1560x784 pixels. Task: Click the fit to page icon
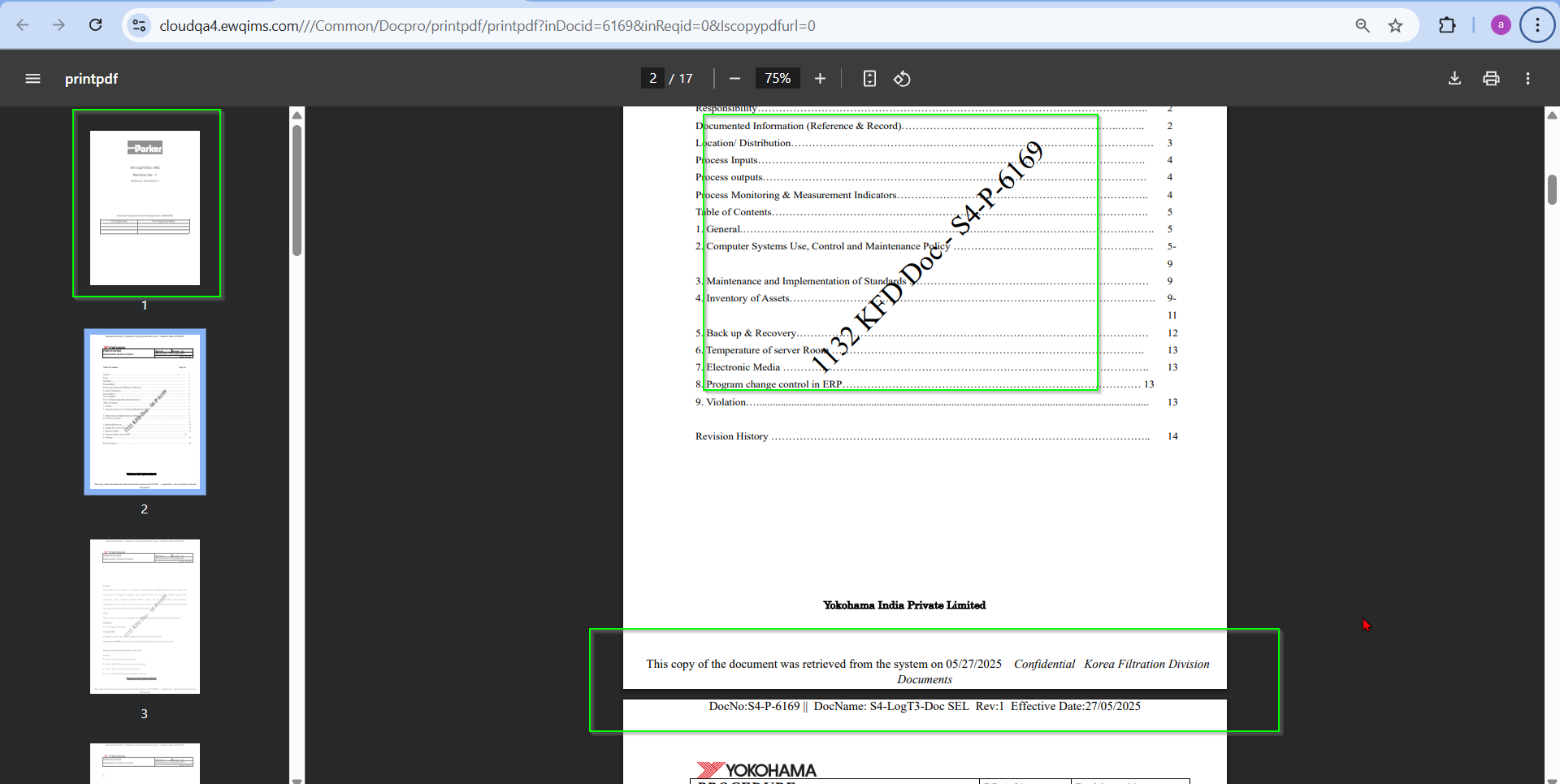(869, 78)
